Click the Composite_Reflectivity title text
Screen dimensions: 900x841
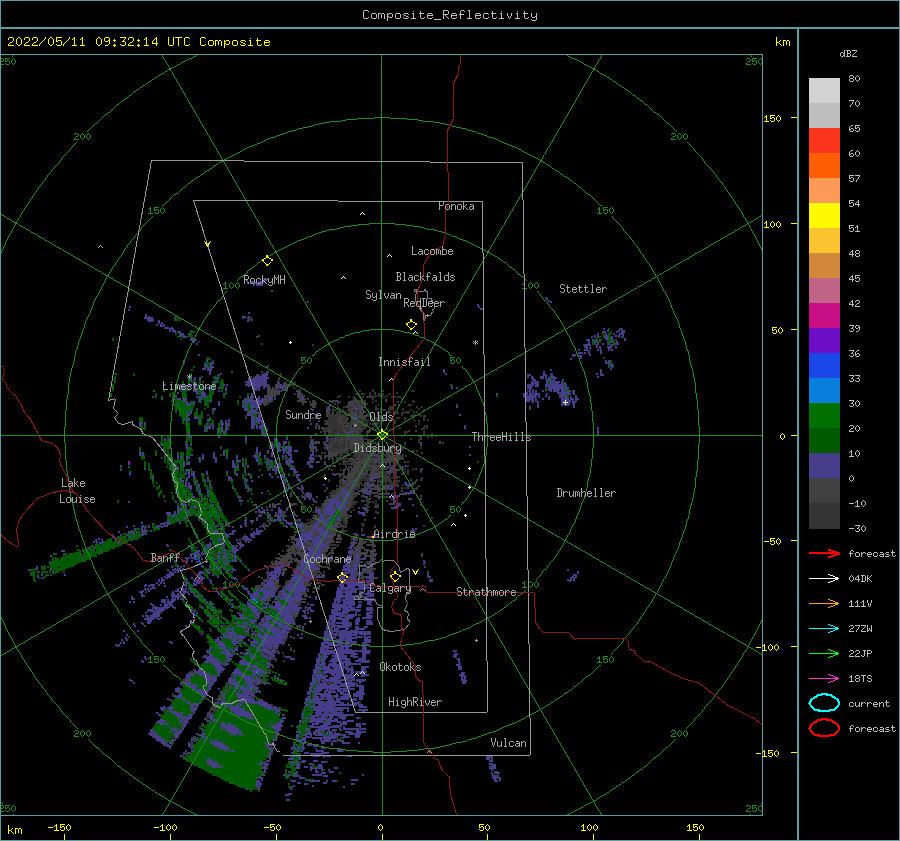[x=449, y=15]
